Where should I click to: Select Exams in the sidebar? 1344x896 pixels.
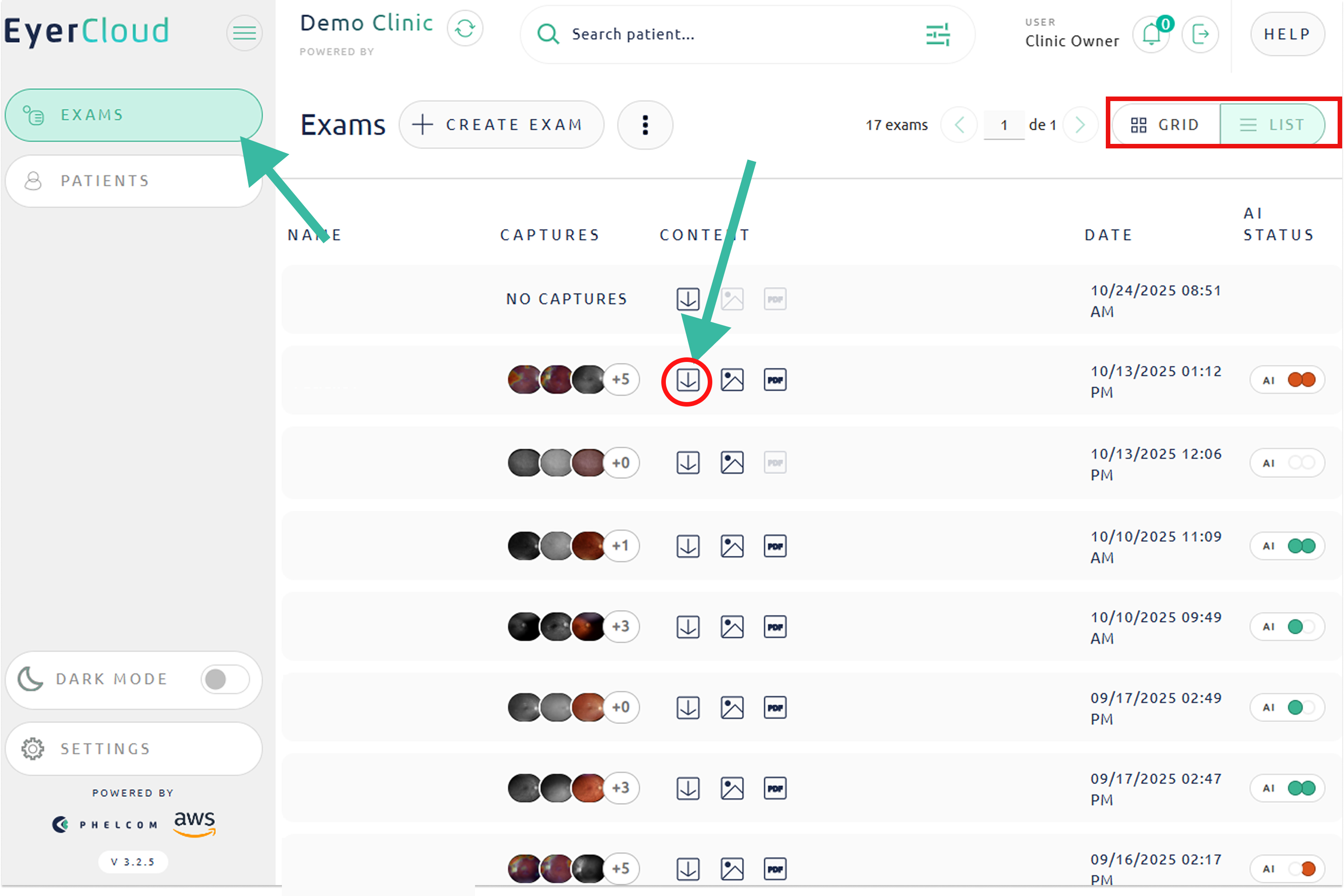click(133, 115)
